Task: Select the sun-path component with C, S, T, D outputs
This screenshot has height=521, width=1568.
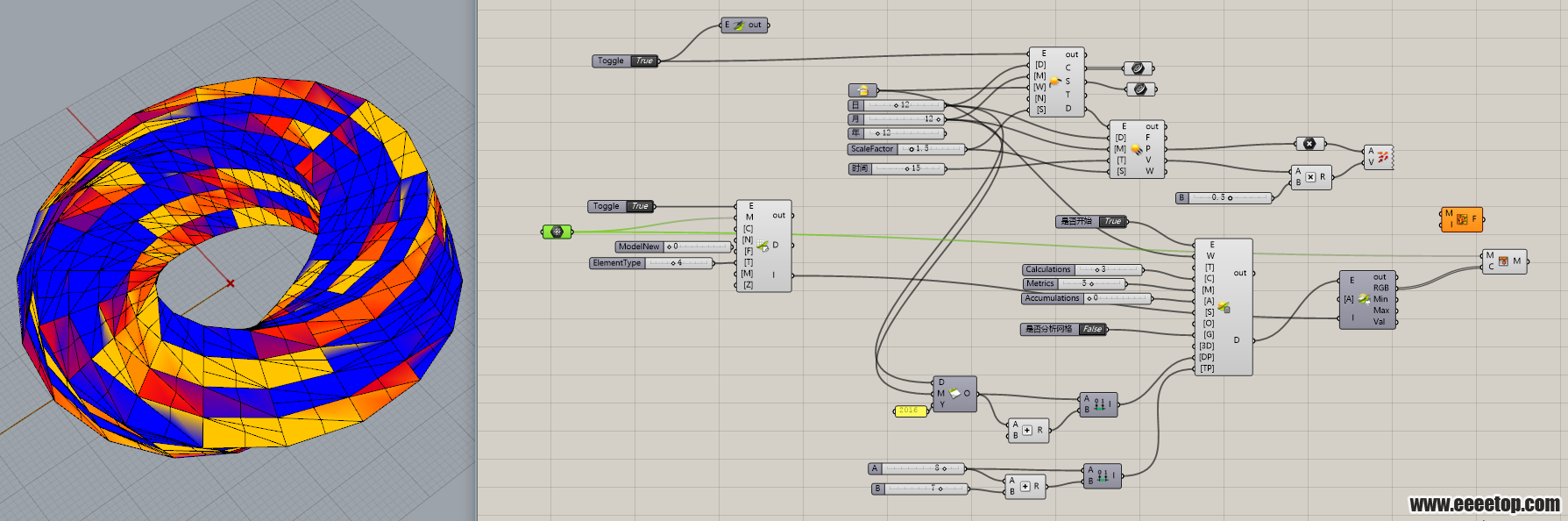Action: (1056, 82)
